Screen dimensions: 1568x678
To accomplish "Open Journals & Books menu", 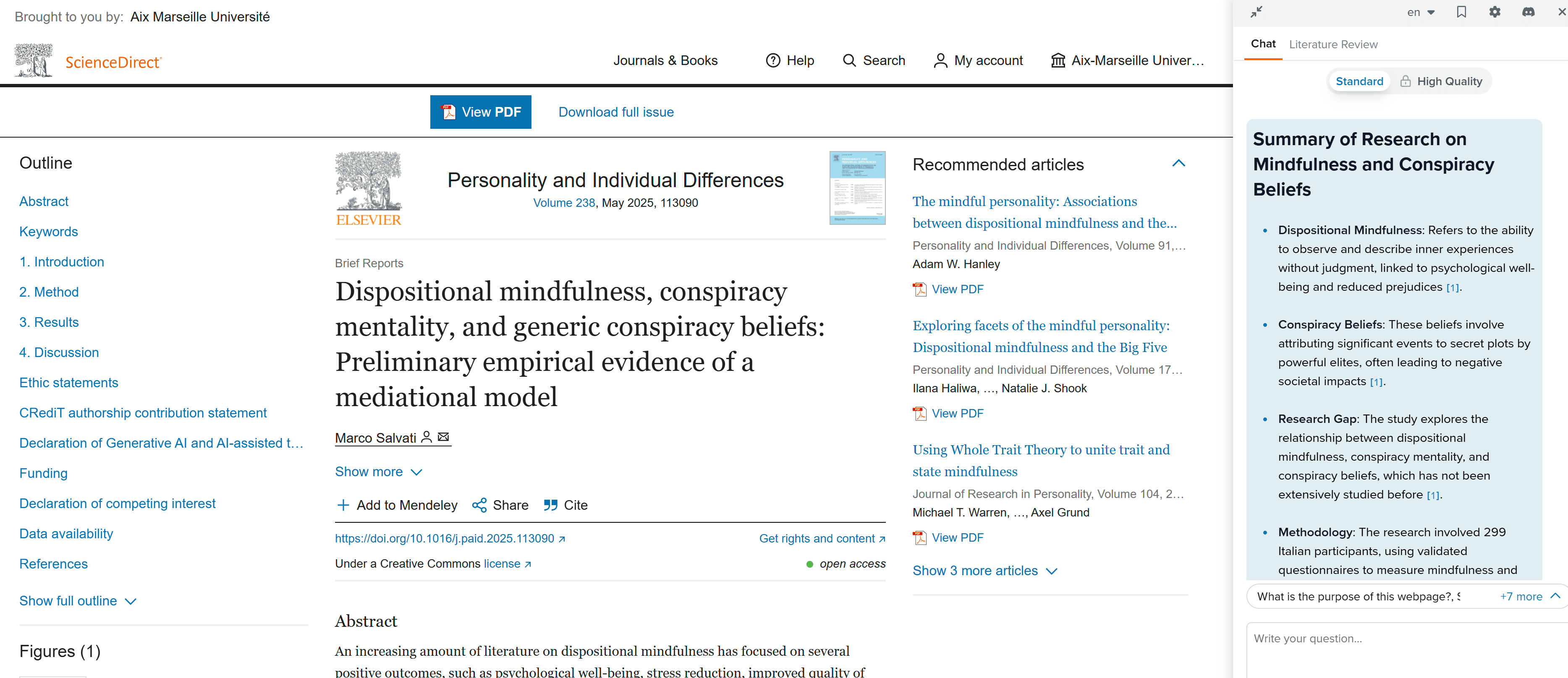I will coord(665,60).
